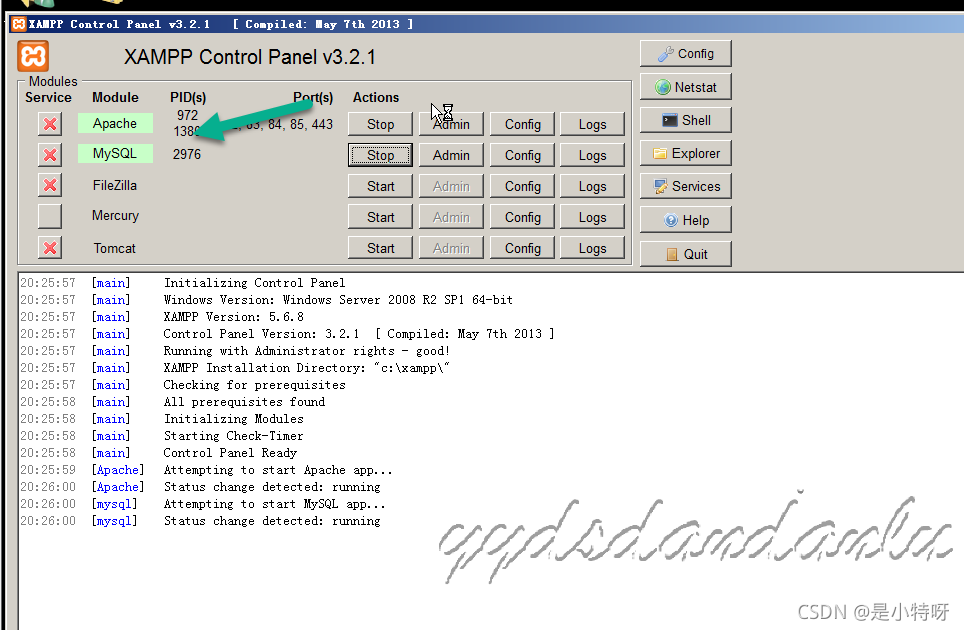The width and height of the screenshot is (964, 630).
Task: Click the Service column header
Action: 48,98
